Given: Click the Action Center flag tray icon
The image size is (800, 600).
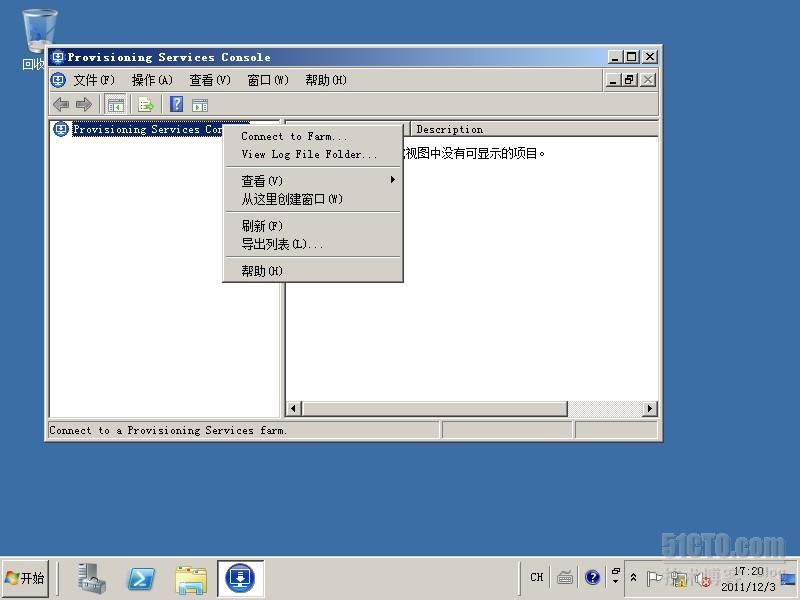Looking at the screenshot, I should click(654, 579).
